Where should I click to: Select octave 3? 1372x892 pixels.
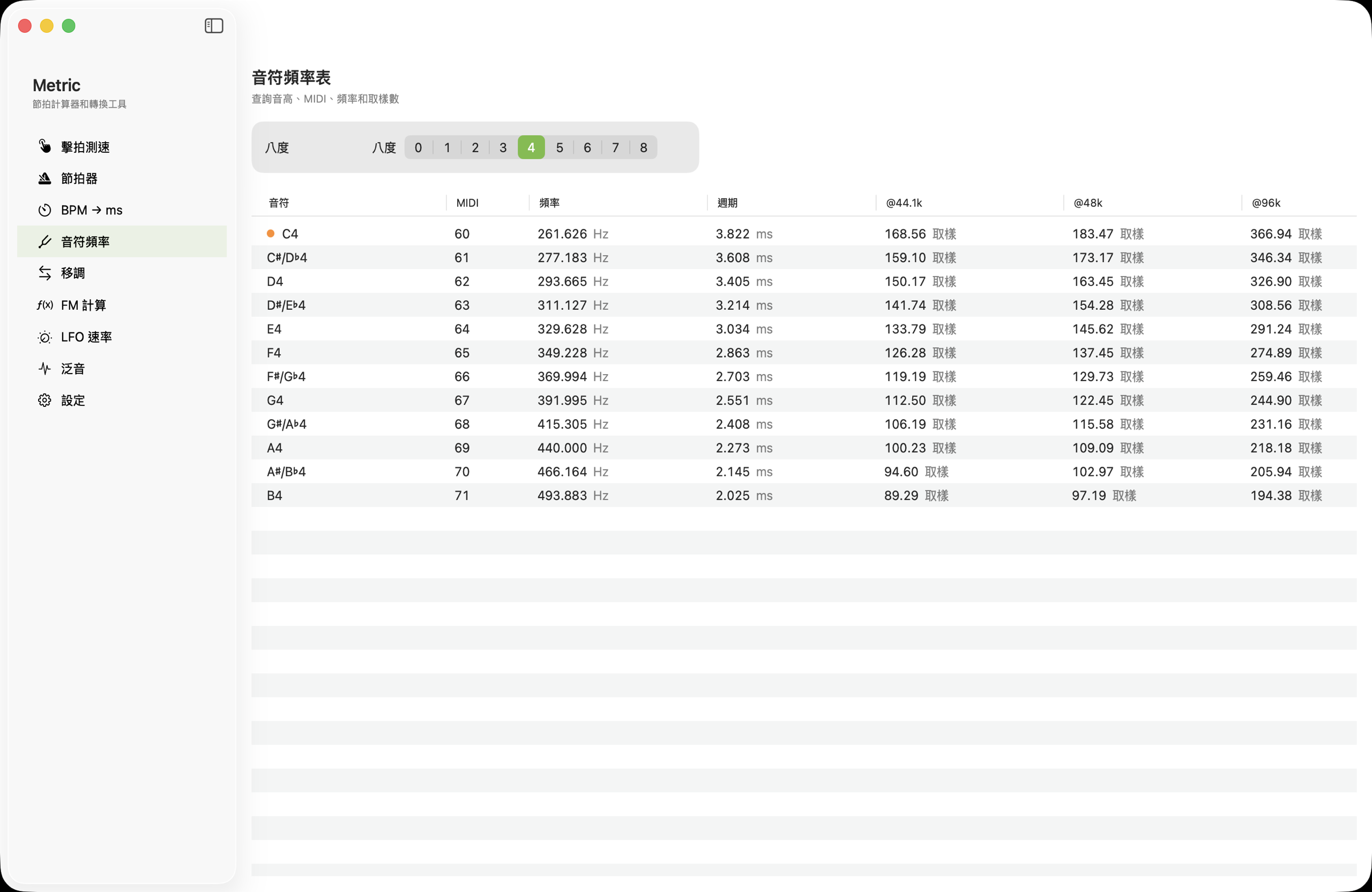click(503, 147)
